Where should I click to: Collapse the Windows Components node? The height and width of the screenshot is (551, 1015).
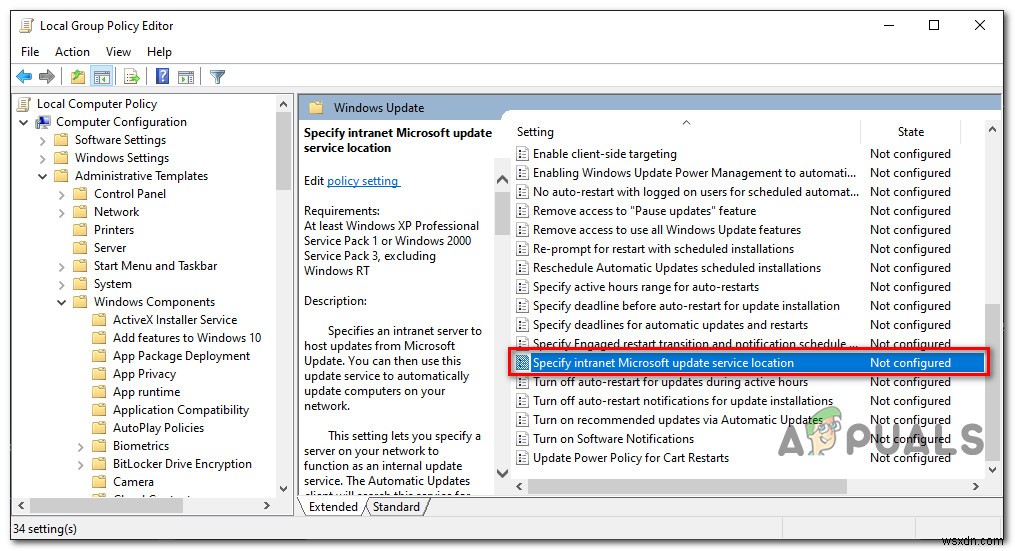coord(61,302)
